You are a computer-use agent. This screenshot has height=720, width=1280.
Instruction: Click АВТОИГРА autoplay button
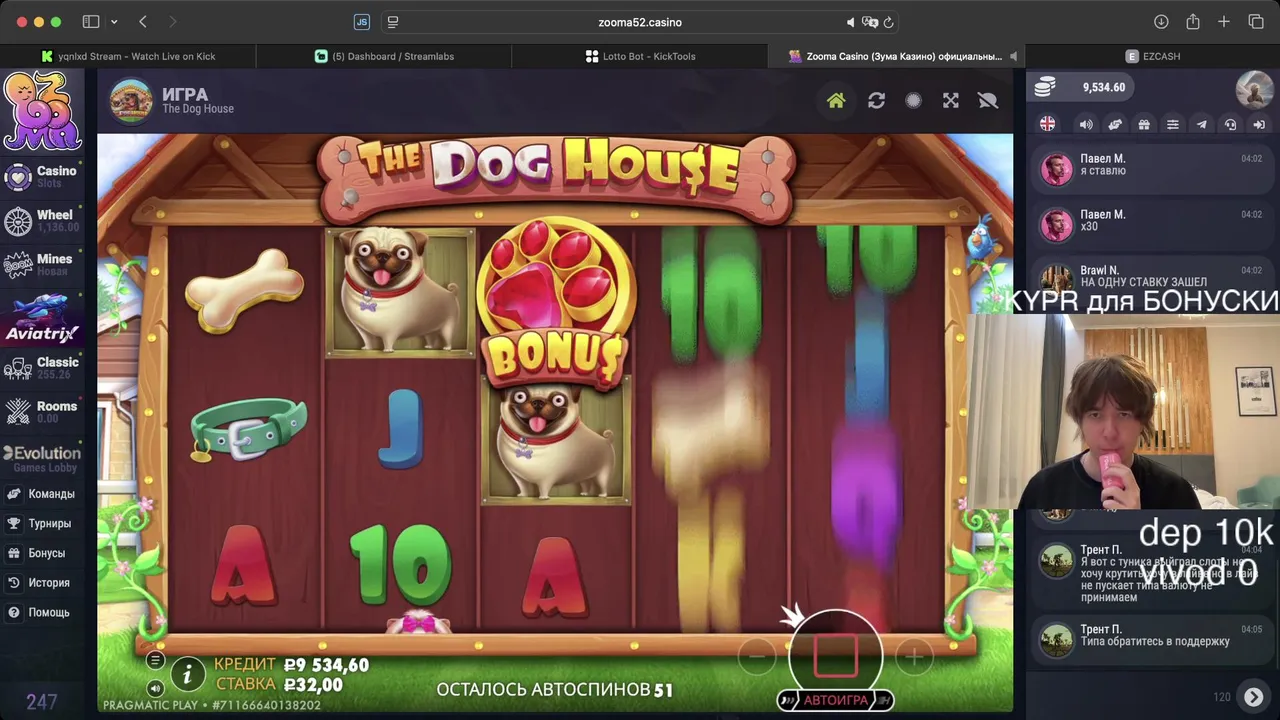coord(835,700)
